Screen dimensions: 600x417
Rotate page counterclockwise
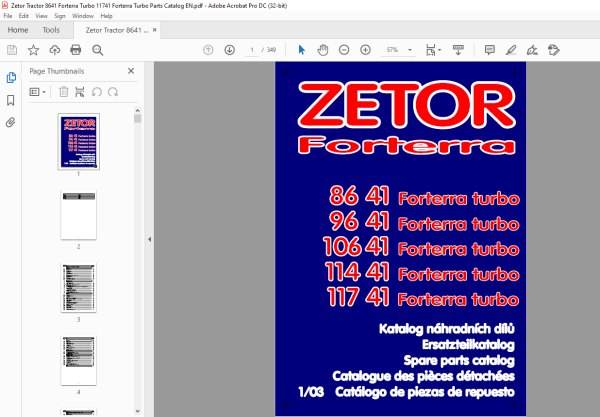click(x=96, y=92)
